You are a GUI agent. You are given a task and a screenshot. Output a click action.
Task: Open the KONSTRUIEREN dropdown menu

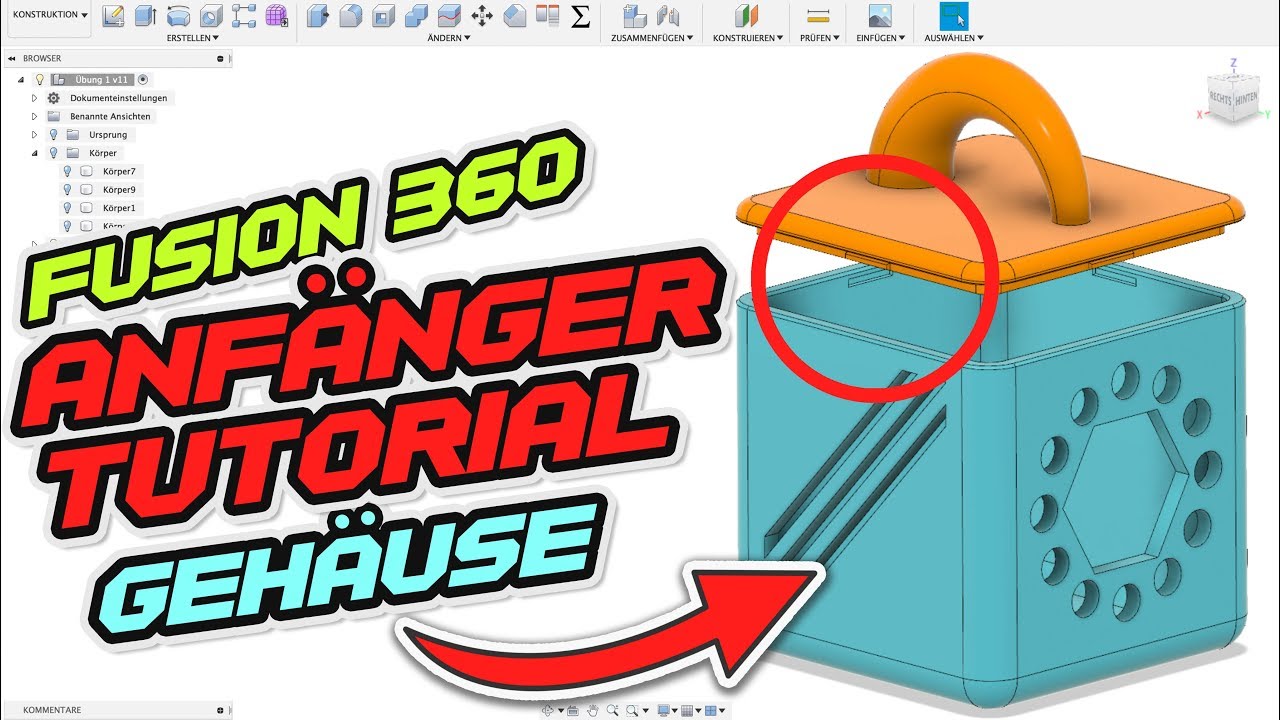pos(748,38)
